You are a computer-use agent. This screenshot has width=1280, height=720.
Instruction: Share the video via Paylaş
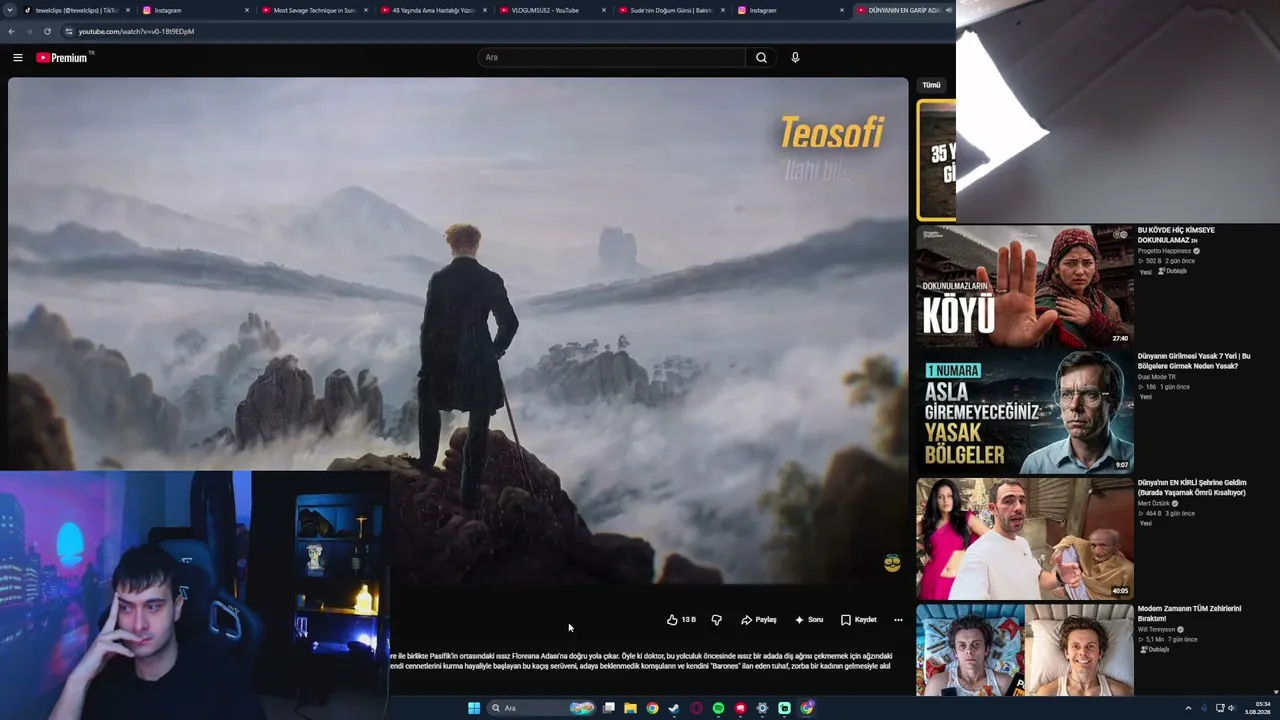758,620
